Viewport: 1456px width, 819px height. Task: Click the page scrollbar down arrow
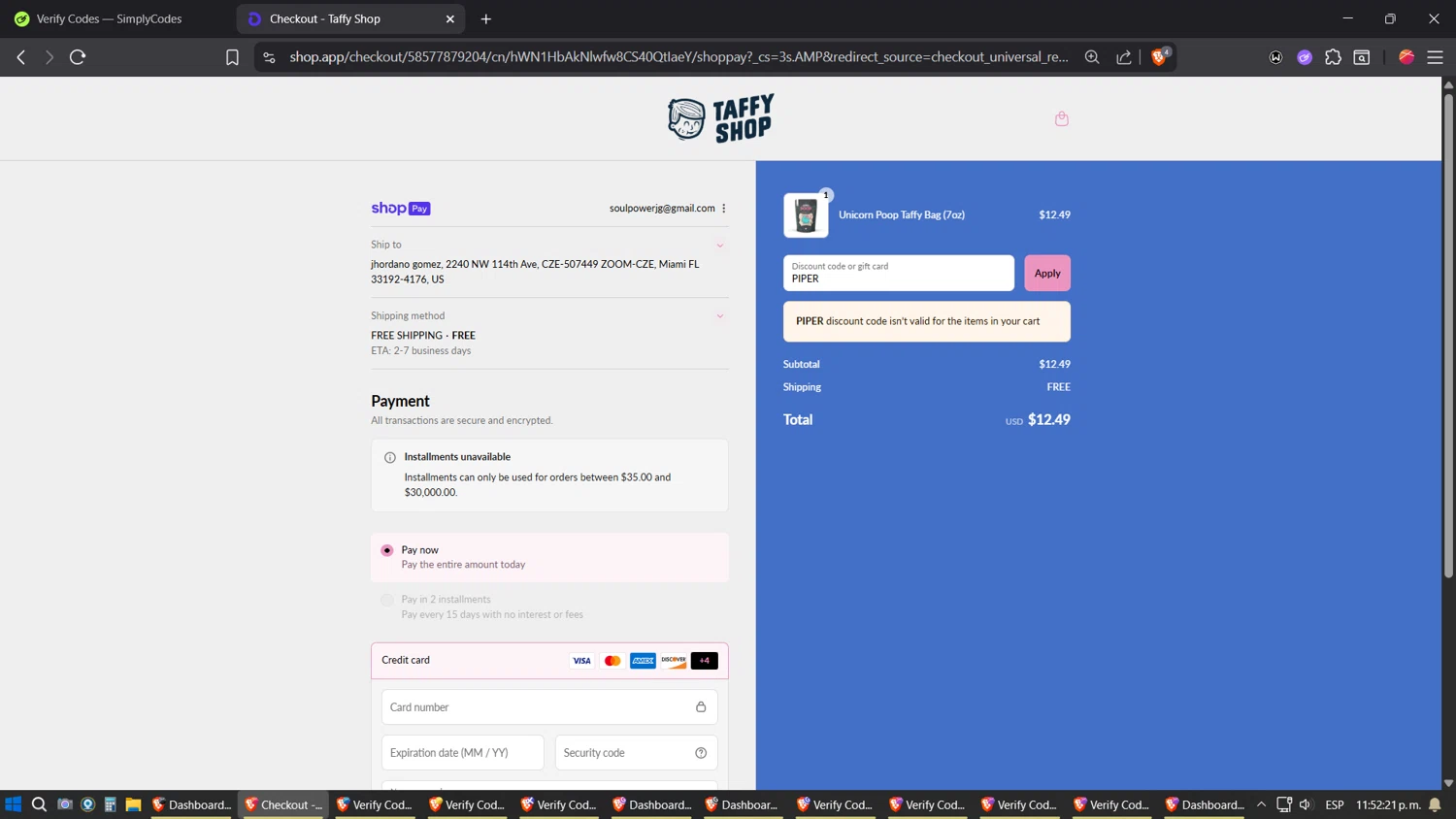click(x=1448, y=782)
